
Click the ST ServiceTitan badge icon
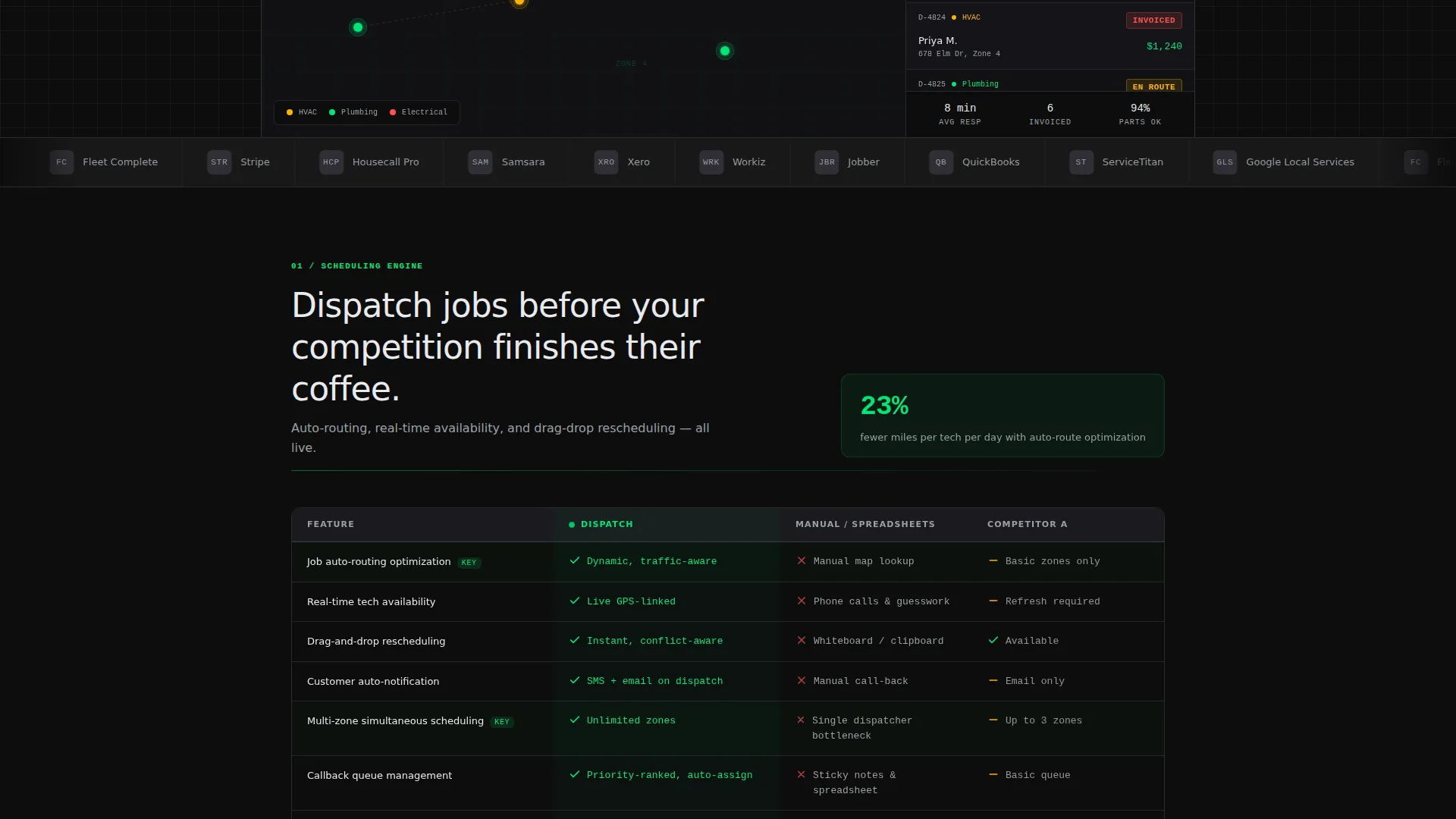coord(1081,162)
